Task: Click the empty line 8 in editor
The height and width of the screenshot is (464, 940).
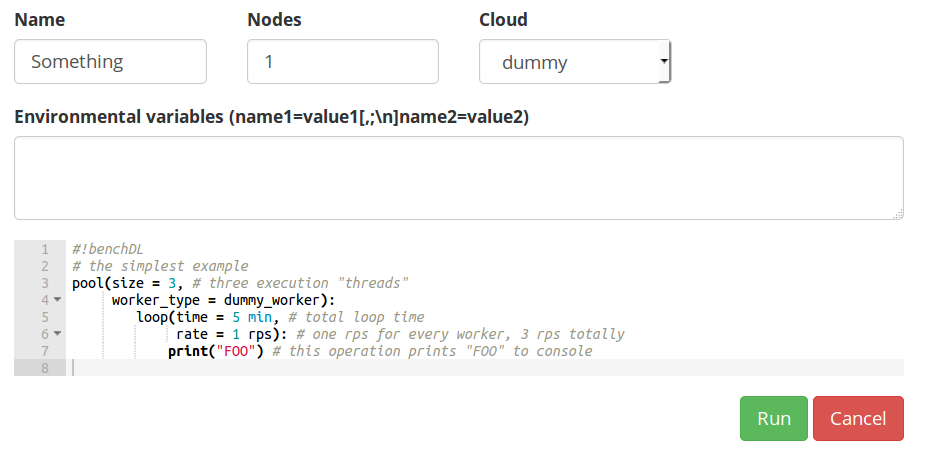Action: coord(484,368)
